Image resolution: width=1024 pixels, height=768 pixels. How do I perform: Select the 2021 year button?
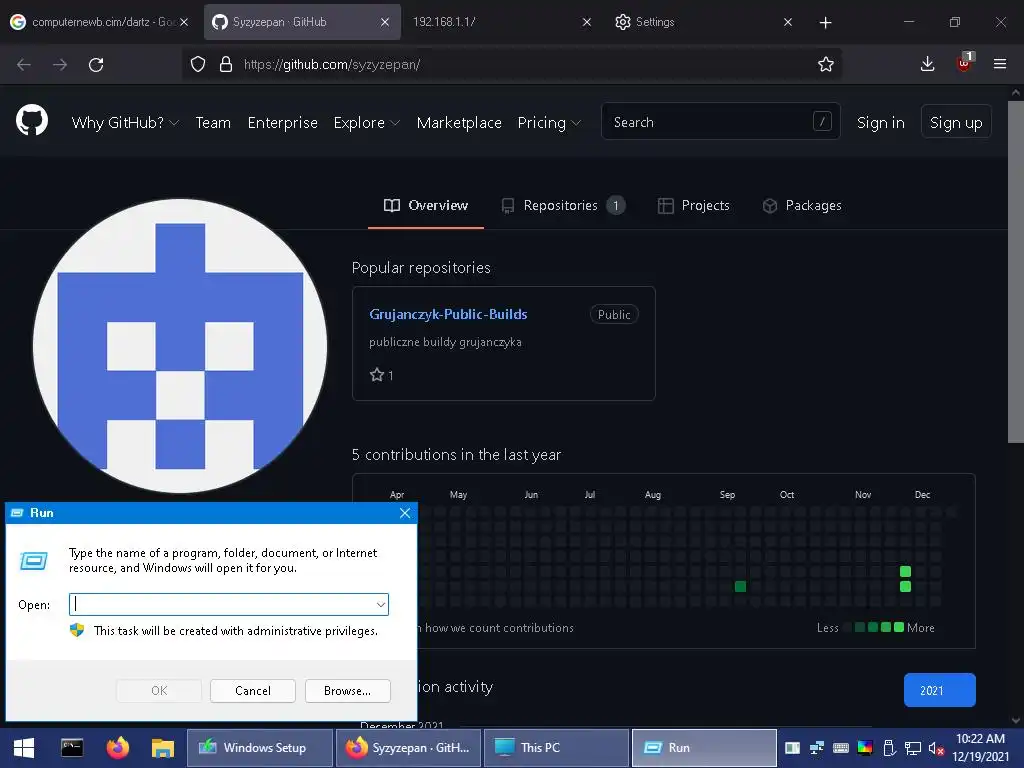(939, 690)
